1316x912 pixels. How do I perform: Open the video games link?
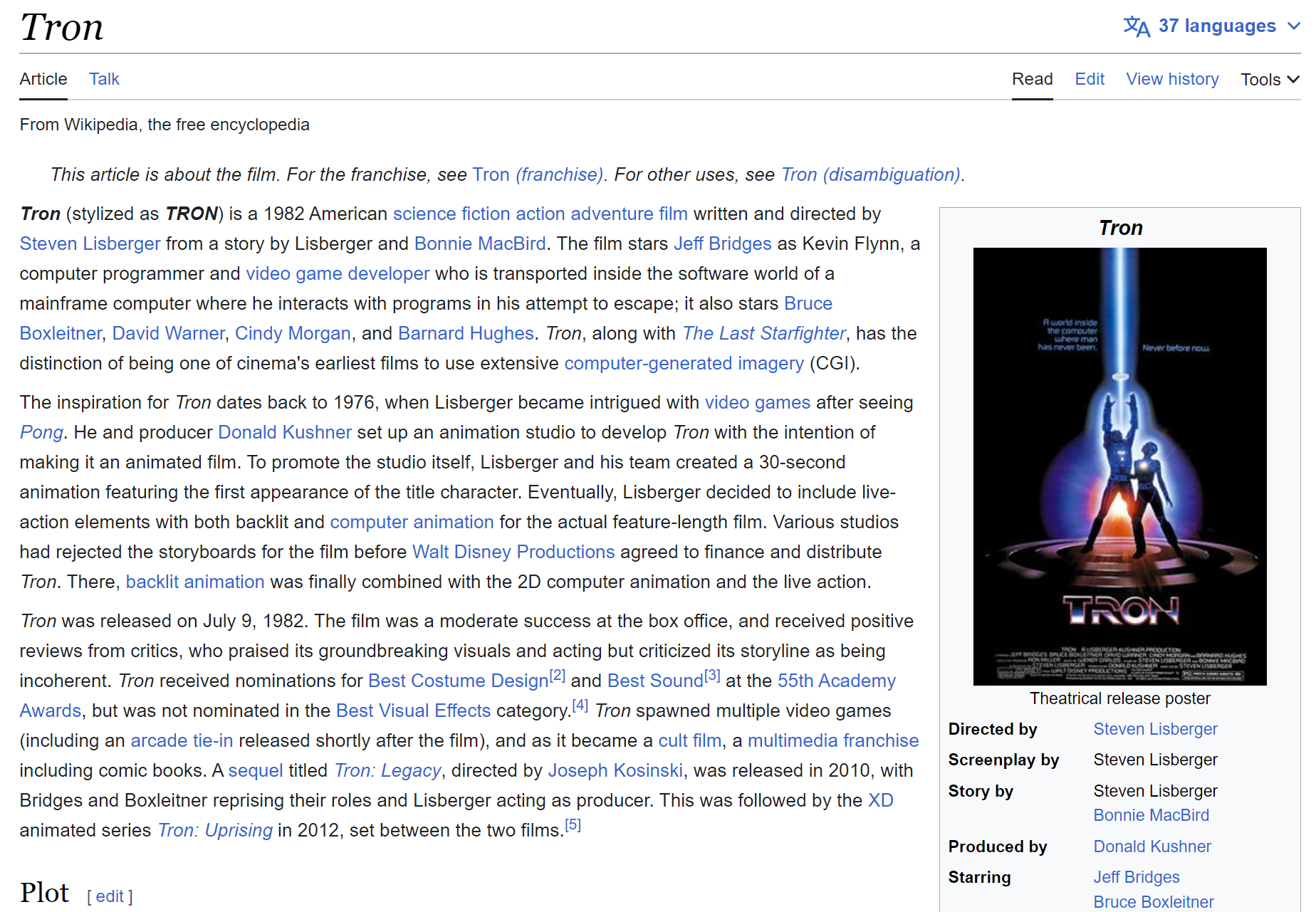point(757,402)
